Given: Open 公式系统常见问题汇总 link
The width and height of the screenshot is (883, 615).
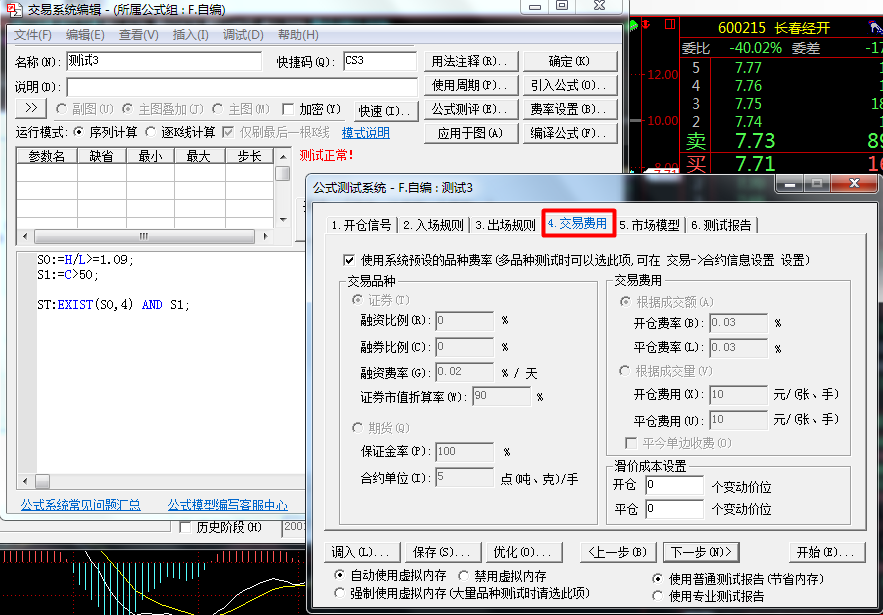Looking at the screenshot, I should (81, 505).
